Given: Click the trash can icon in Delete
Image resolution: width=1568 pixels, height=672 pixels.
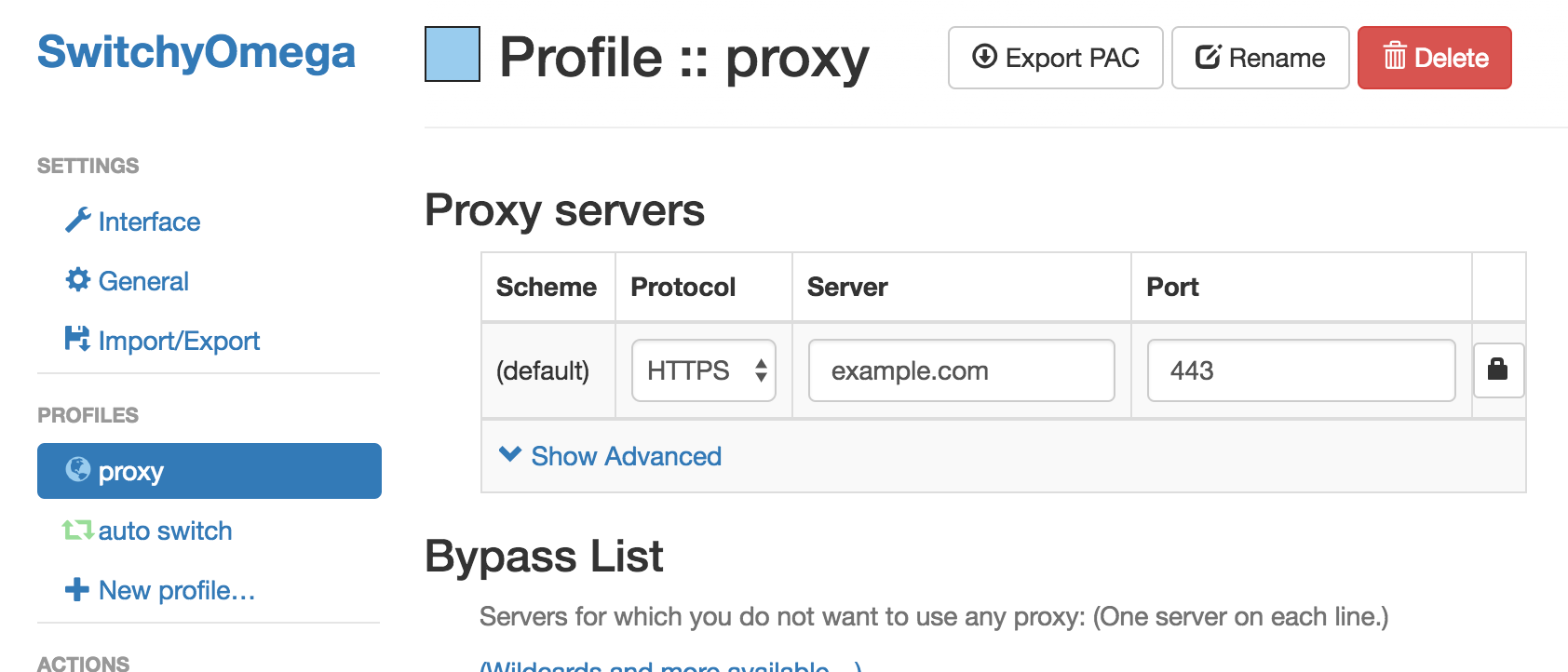Looking at the screenshot, I should point(1395,56).
